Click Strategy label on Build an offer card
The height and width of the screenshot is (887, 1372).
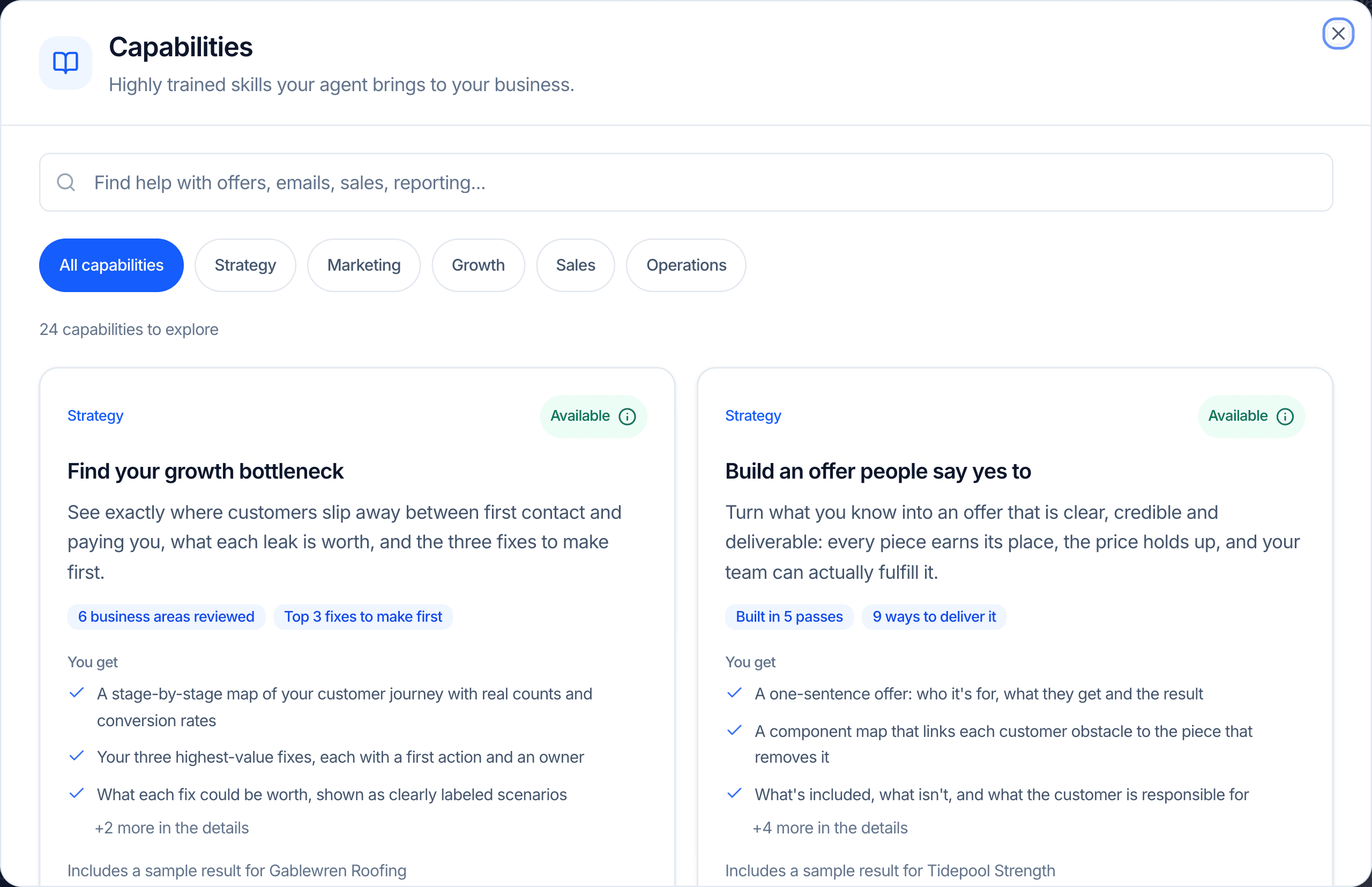point(753,415)
